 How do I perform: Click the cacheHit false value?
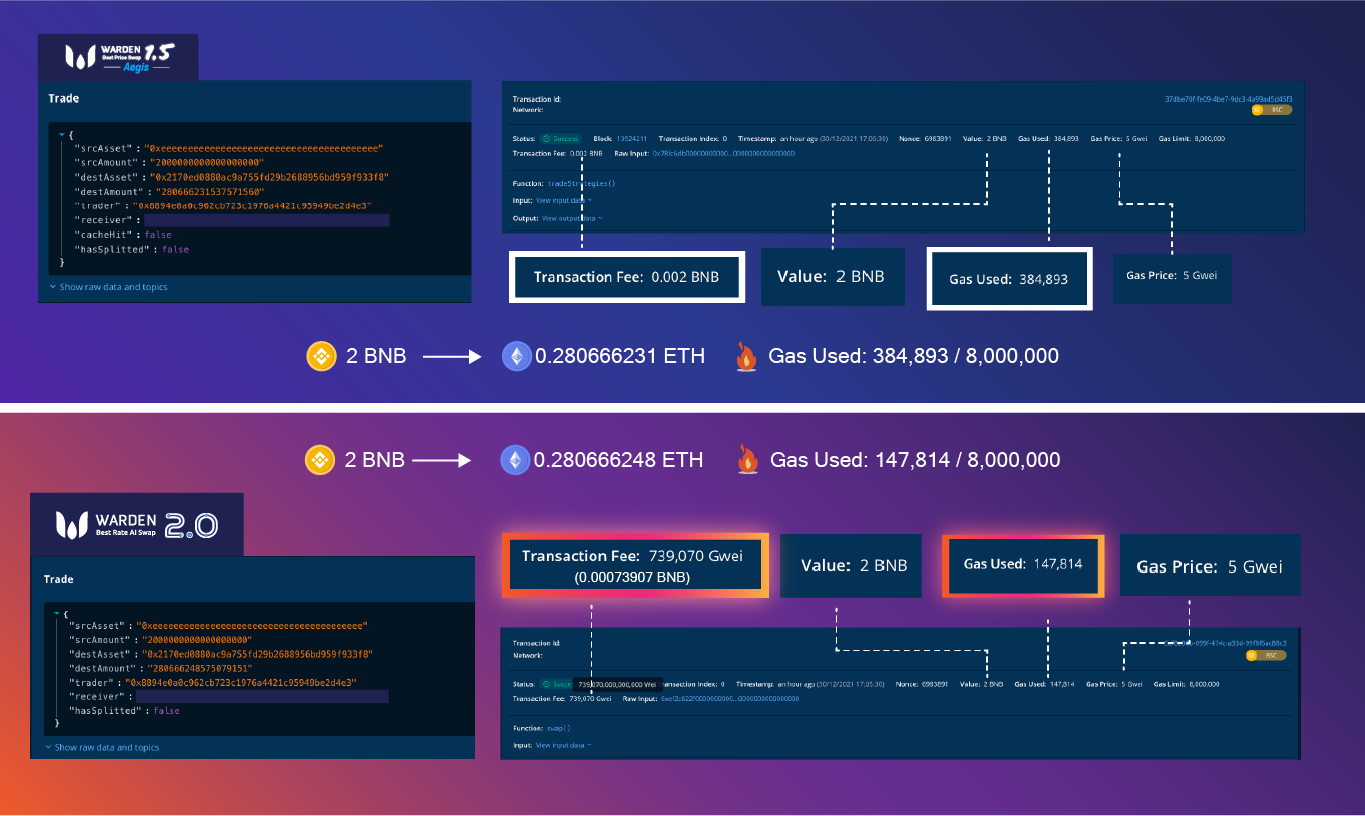(158, 234)
